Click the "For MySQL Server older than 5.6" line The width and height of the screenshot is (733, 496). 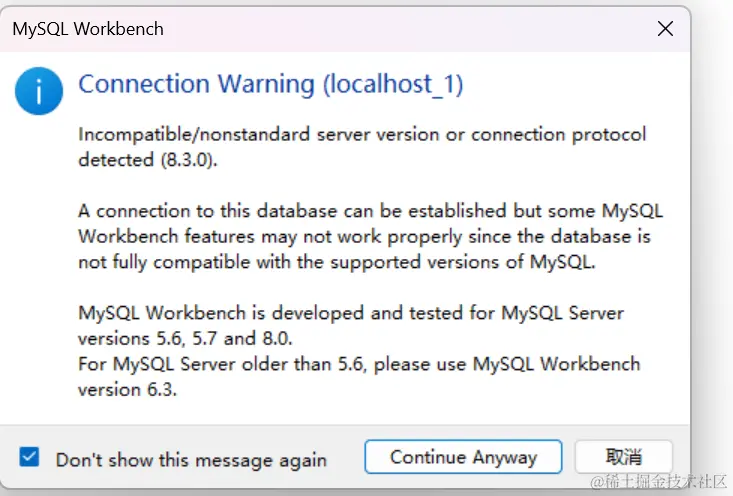pyautogui.click(x=358, y=363)
